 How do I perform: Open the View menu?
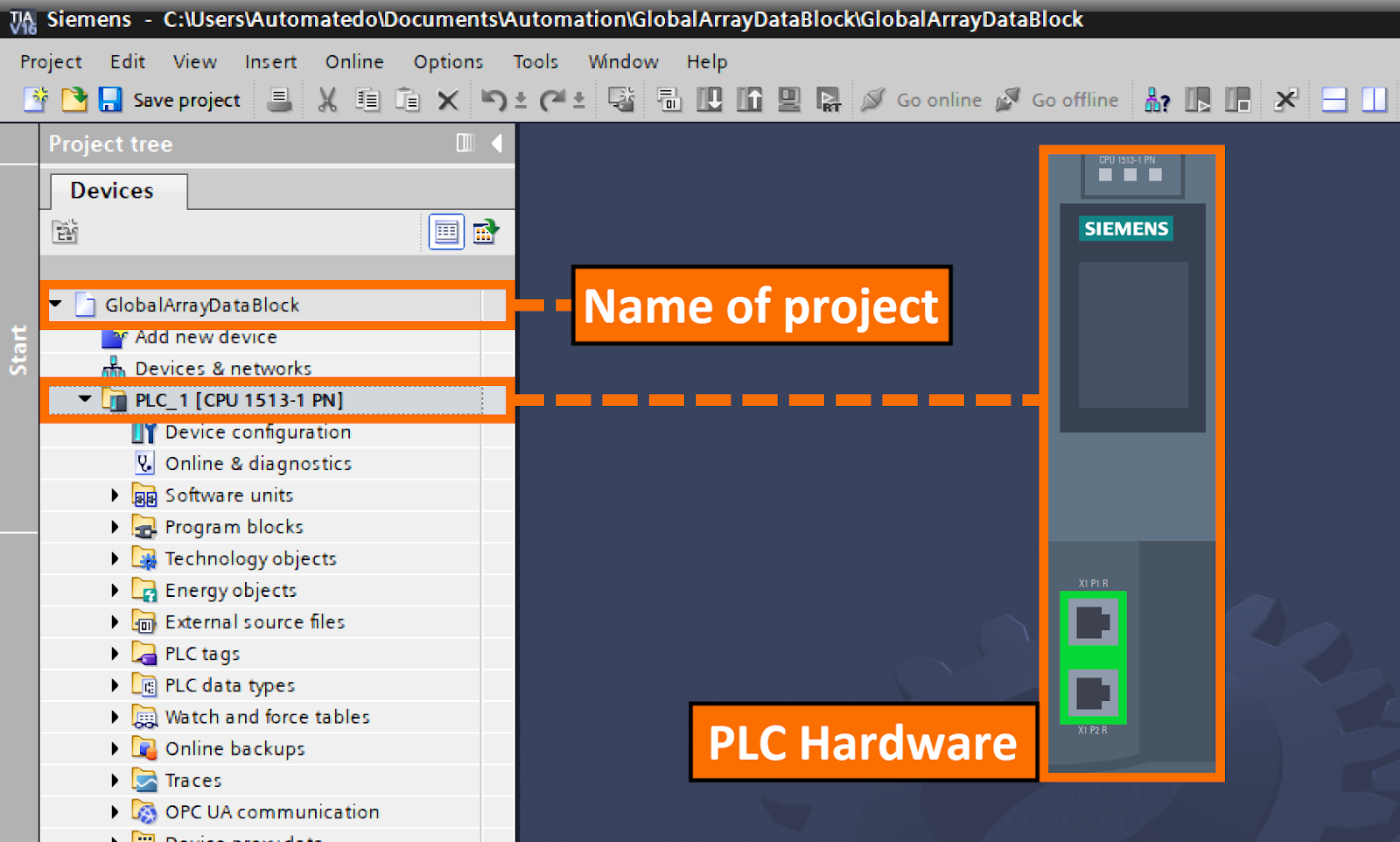pyautogui.click(x=195, y=61)
